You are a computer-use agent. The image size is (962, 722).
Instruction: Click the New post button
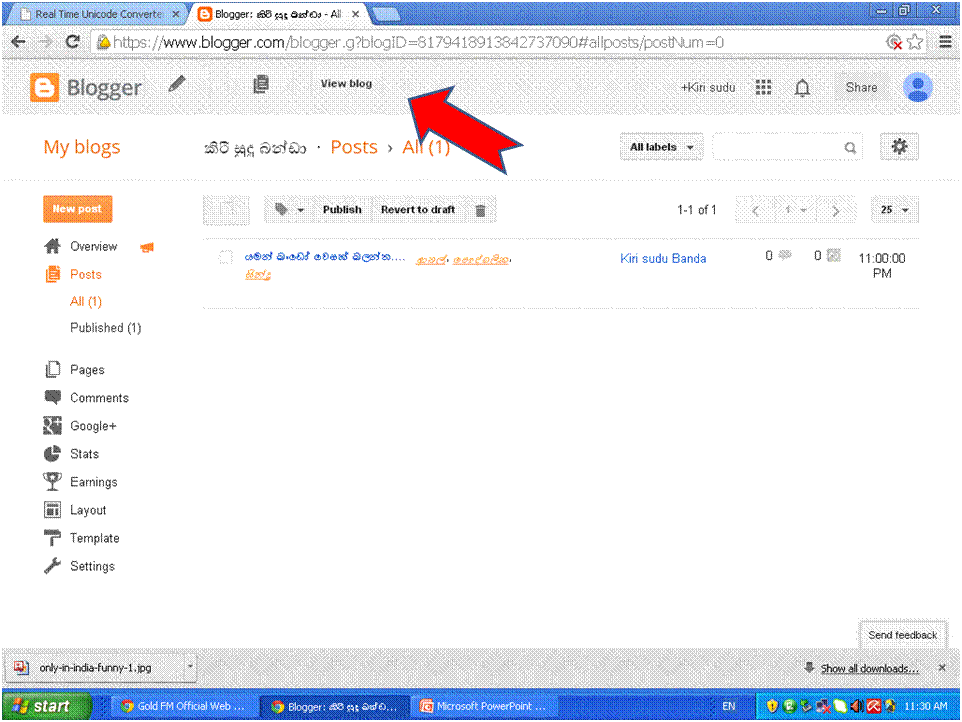(x=77, y=209)
